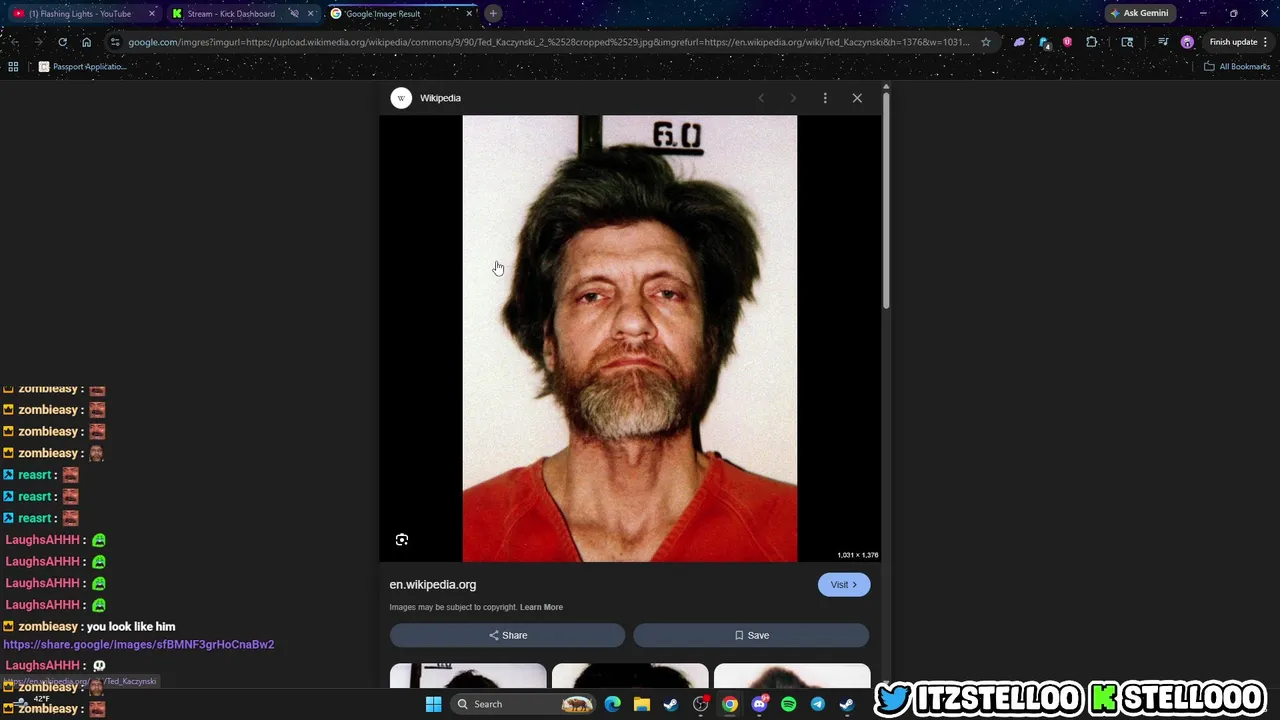The height and width of the screenshot is (720, 1280).
Task: Click the Ask Gemini button
Action: point(1139,14)
